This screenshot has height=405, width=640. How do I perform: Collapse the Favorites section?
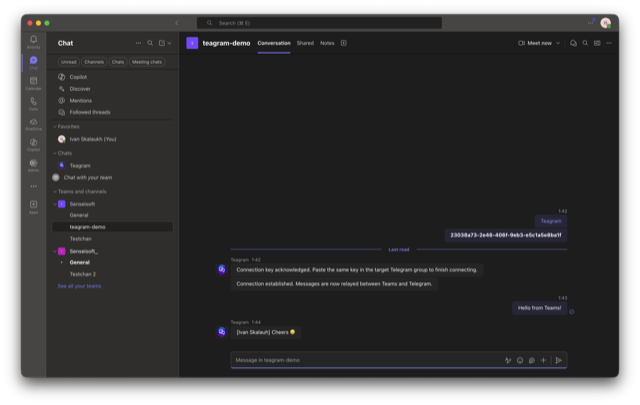click(55, 127)
